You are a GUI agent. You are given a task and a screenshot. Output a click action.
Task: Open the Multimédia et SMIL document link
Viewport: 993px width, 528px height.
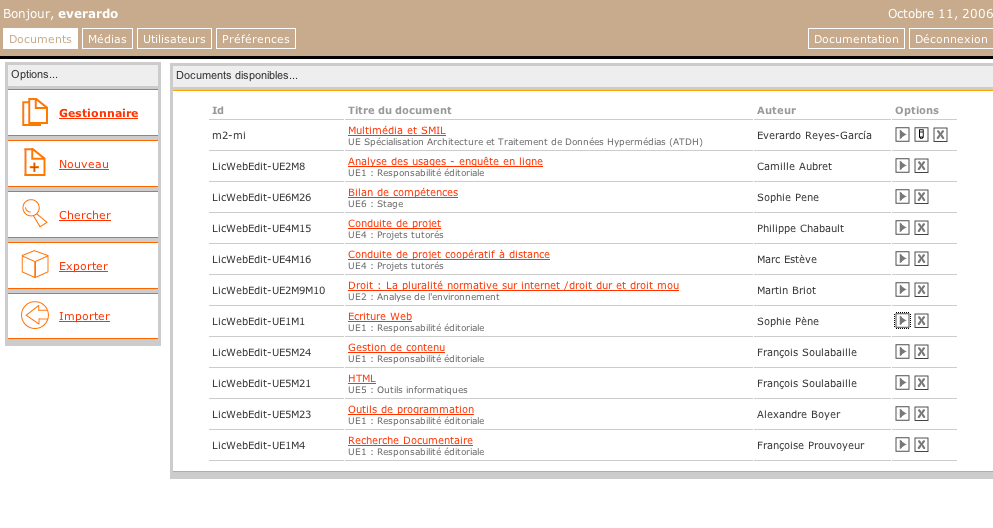397,130
